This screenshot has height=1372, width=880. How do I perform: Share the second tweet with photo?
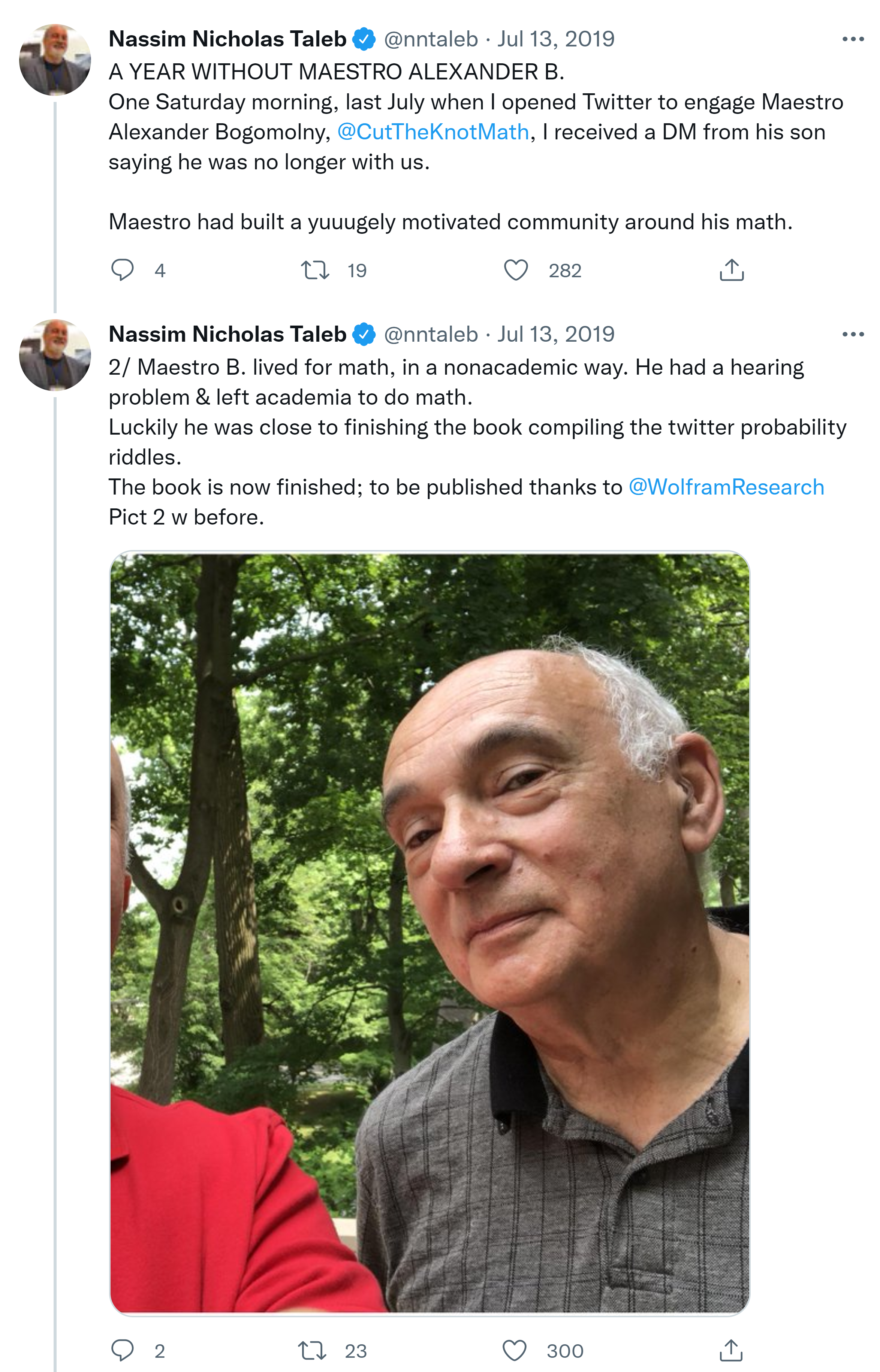point(731,1350)
